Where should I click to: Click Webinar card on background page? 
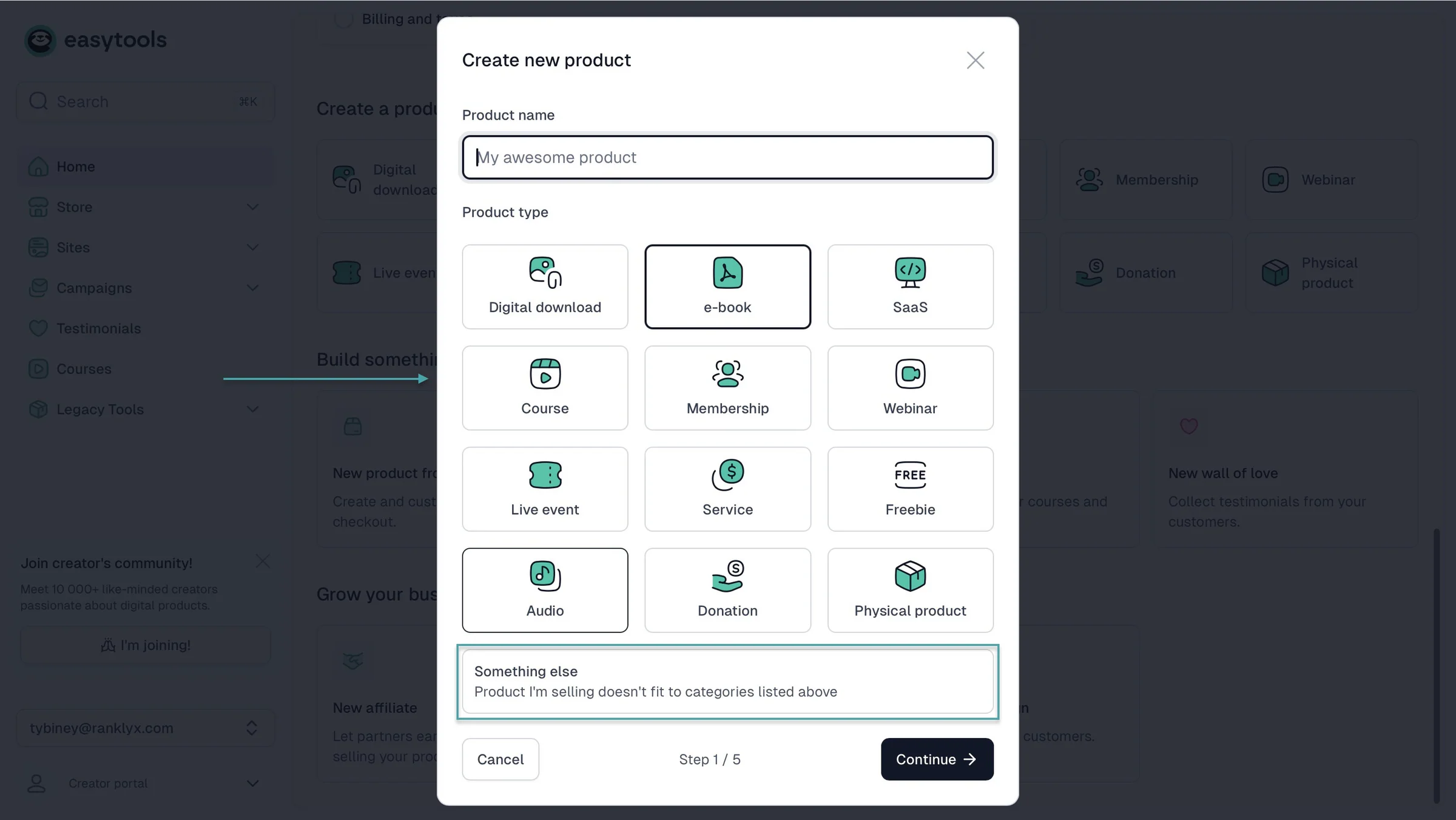point(1332,180)
